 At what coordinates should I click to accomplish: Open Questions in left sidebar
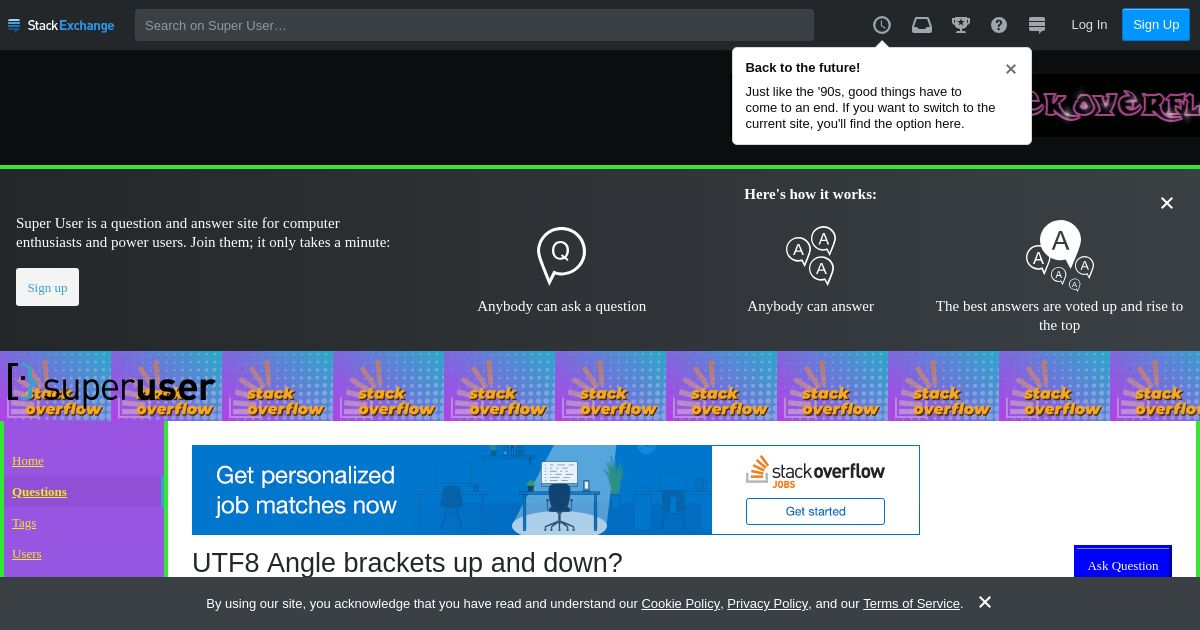[39, 492]
